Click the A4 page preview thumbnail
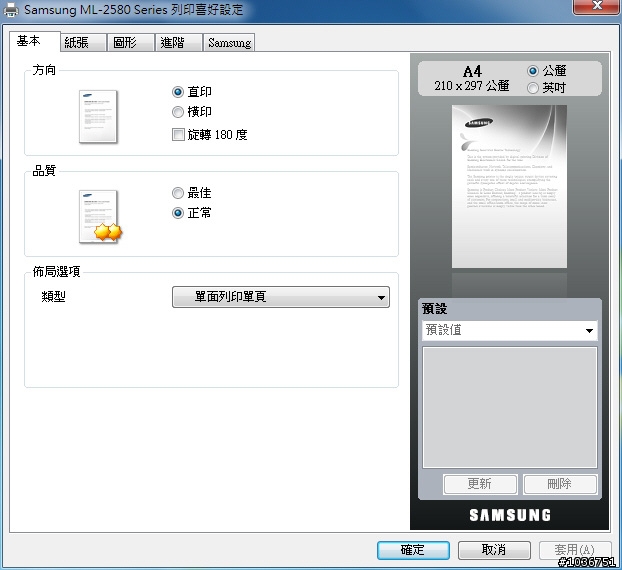Image resolution: width=622 pixels, height=570 pixels. tap(509, 186)
